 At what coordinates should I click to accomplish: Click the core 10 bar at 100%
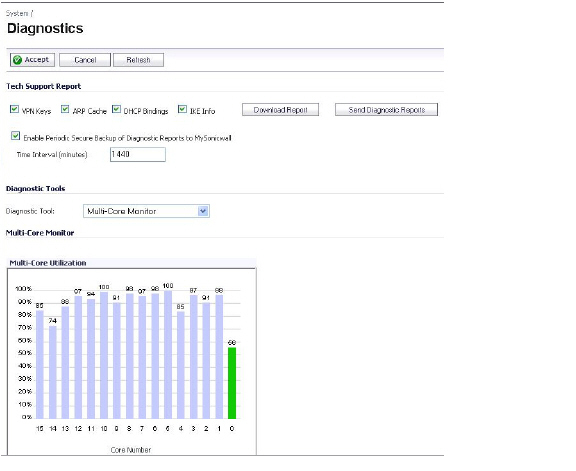pos(104,356)
